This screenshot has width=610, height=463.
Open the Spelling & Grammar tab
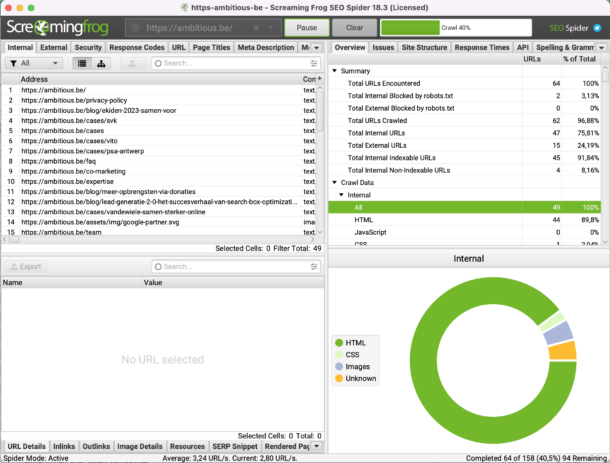[x=565, y=47]
